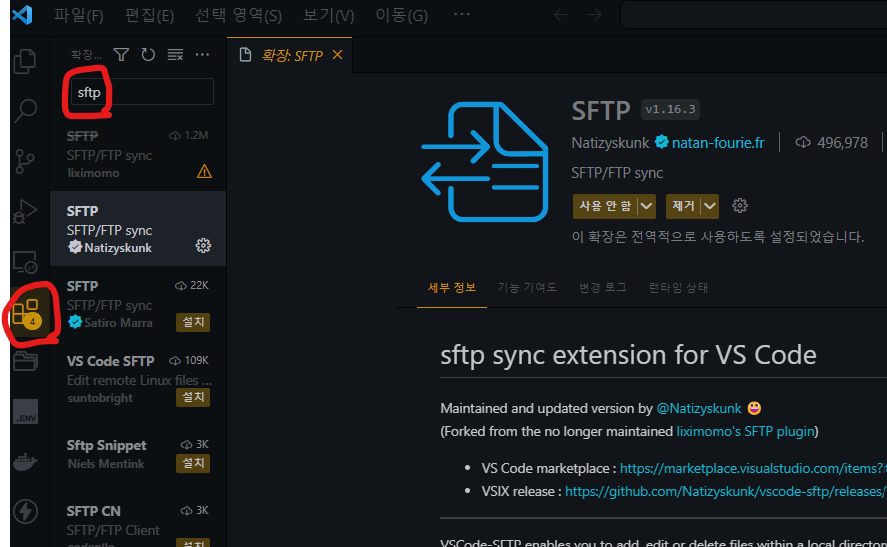Open the lightning bolt activity bar icon

[x=25, y=511]
